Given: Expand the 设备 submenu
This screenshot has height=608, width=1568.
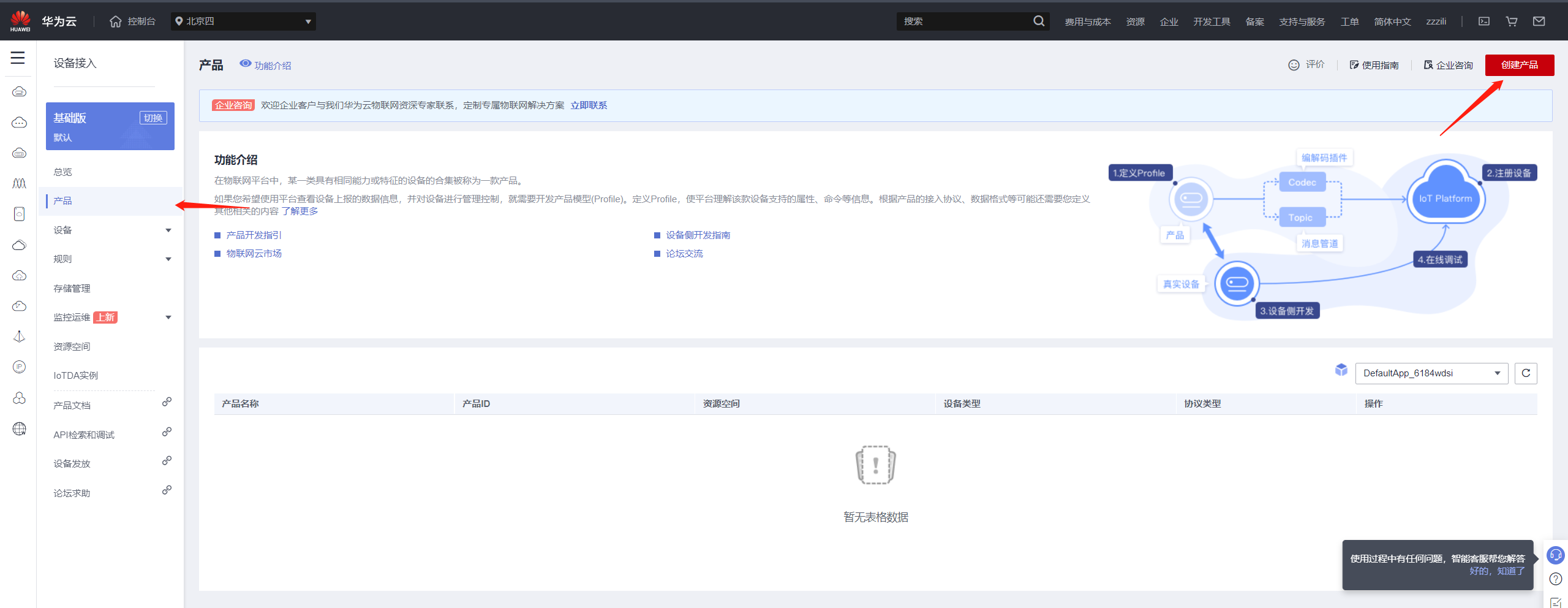Looking at the screenshot, I should point(168,230).
